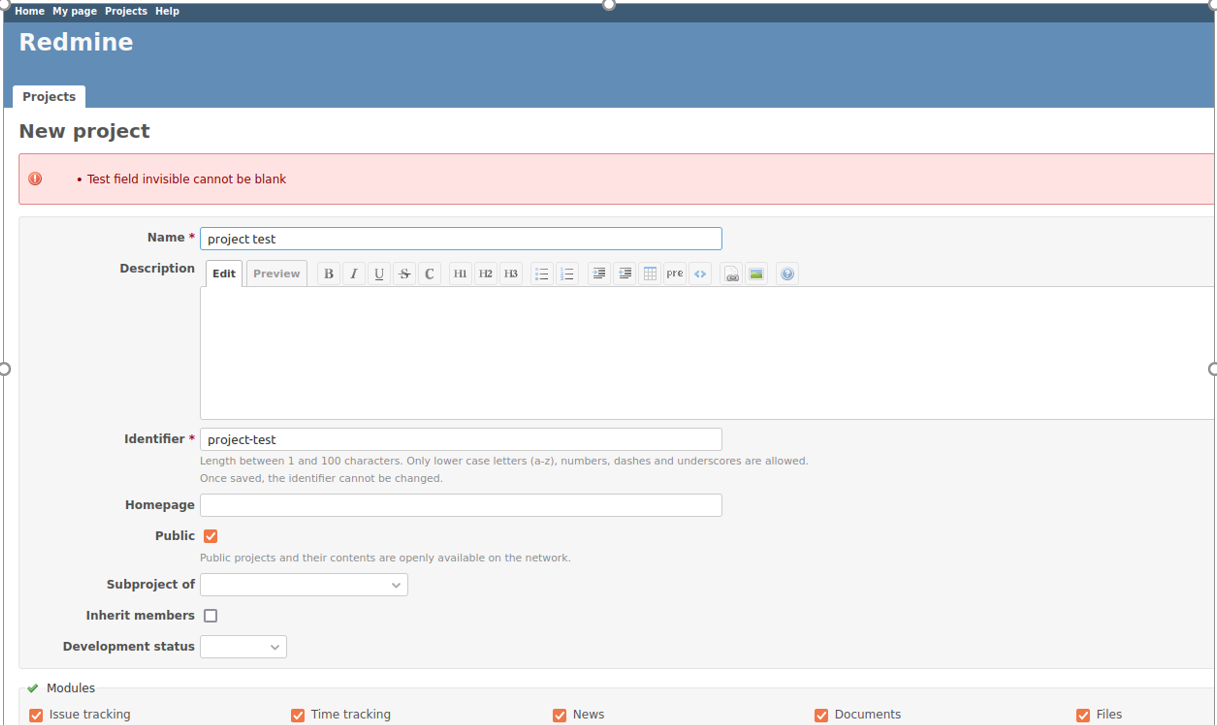Viewport: 1217px width, 725px height.
Task: Click the Homepage input field
Action: coord(461,506)
